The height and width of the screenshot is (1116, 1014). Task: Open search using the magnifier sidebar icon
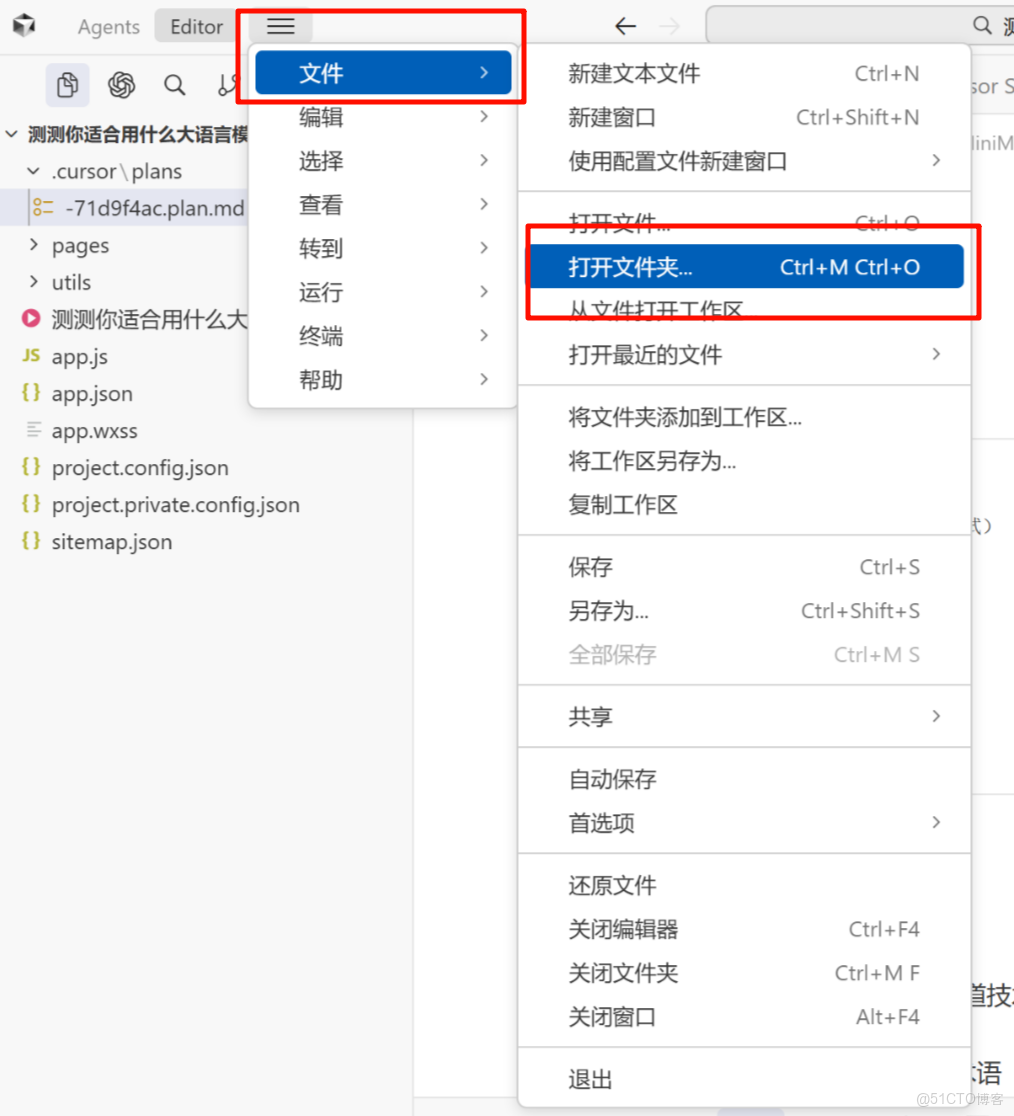174,85
